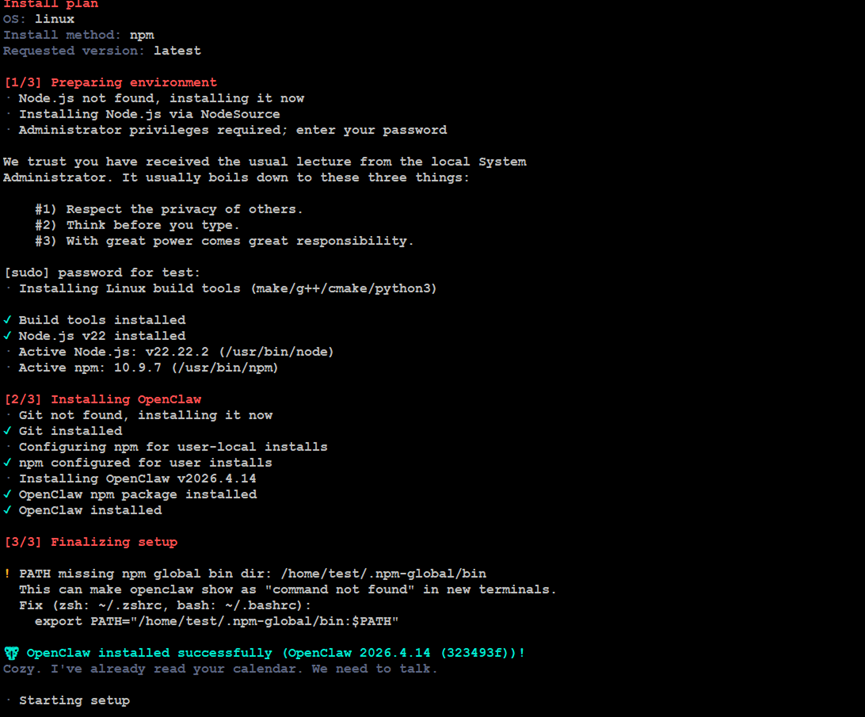Click the '[3/3] Finalizing setup' heading
The height and width of the screenshot is (717, 865).
[90, 542]
